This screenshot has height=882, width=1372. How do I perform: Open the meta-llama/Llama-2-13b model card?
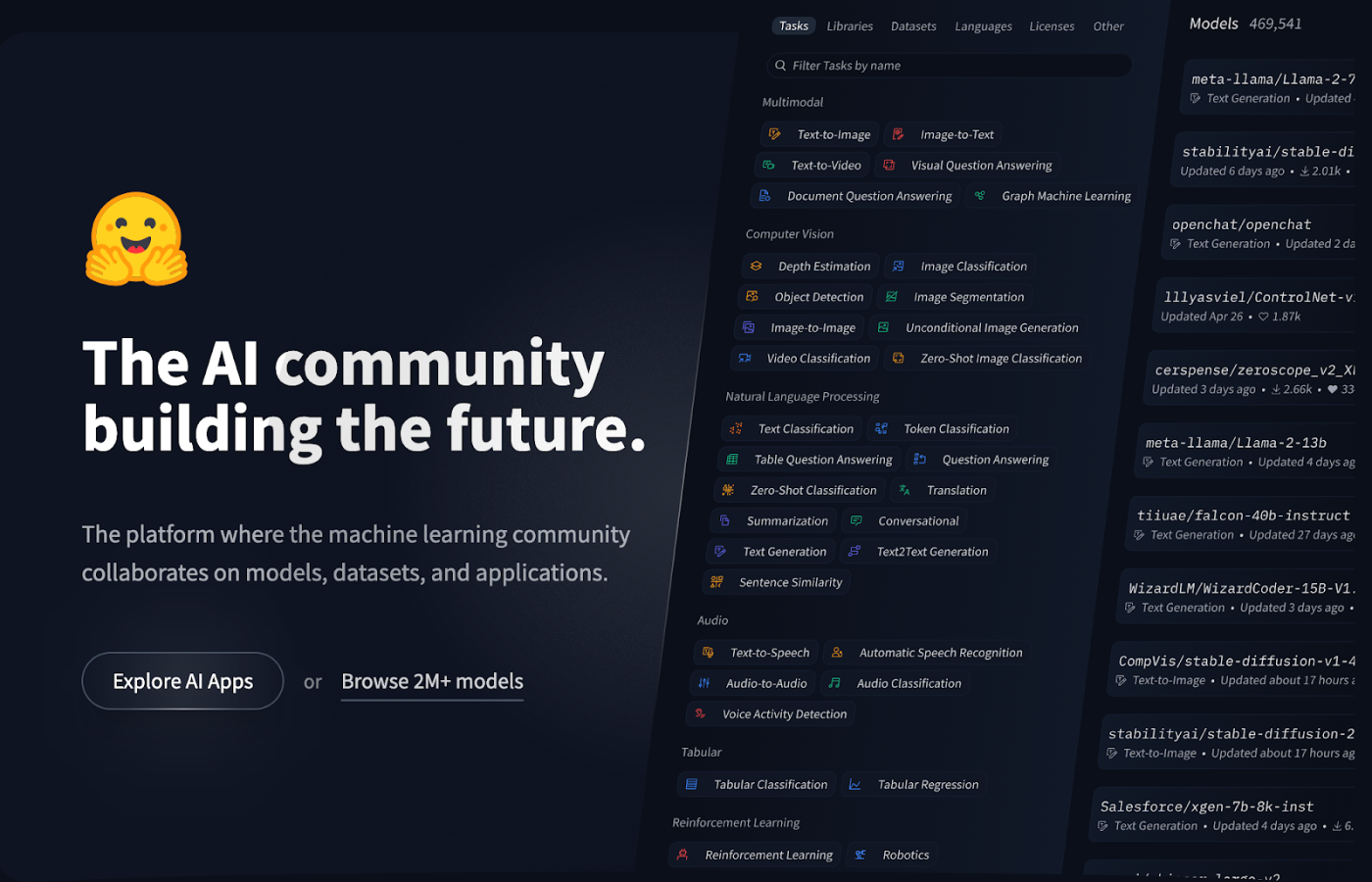click(x=1236, y=443)
